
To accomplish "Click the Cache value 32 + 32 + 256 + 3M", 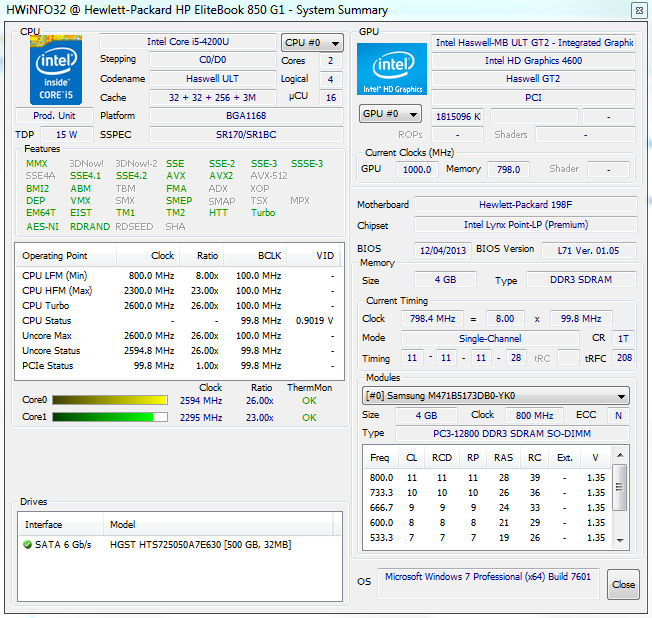I will [212, 98].
